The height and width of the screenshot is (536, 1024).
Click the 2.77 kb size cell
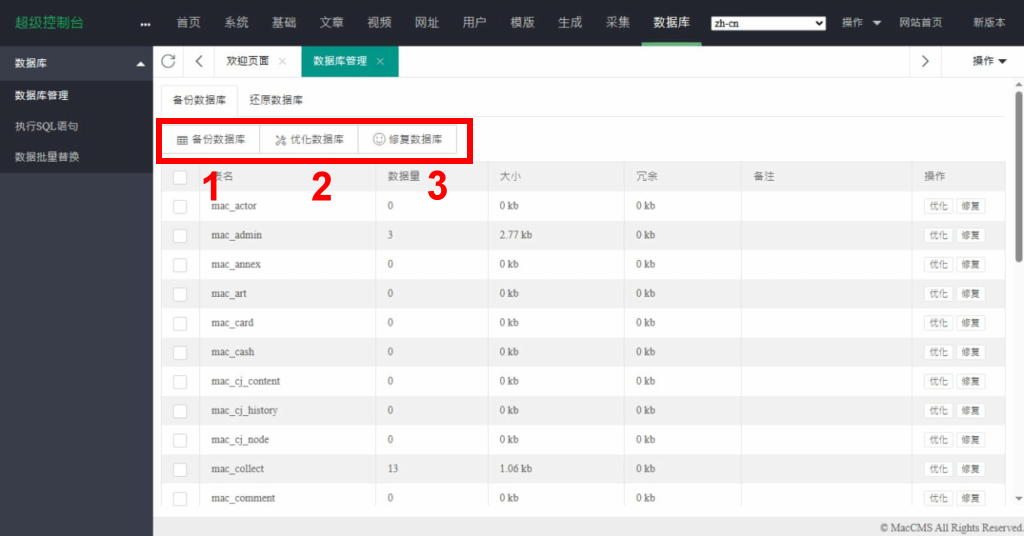point(516,235)
